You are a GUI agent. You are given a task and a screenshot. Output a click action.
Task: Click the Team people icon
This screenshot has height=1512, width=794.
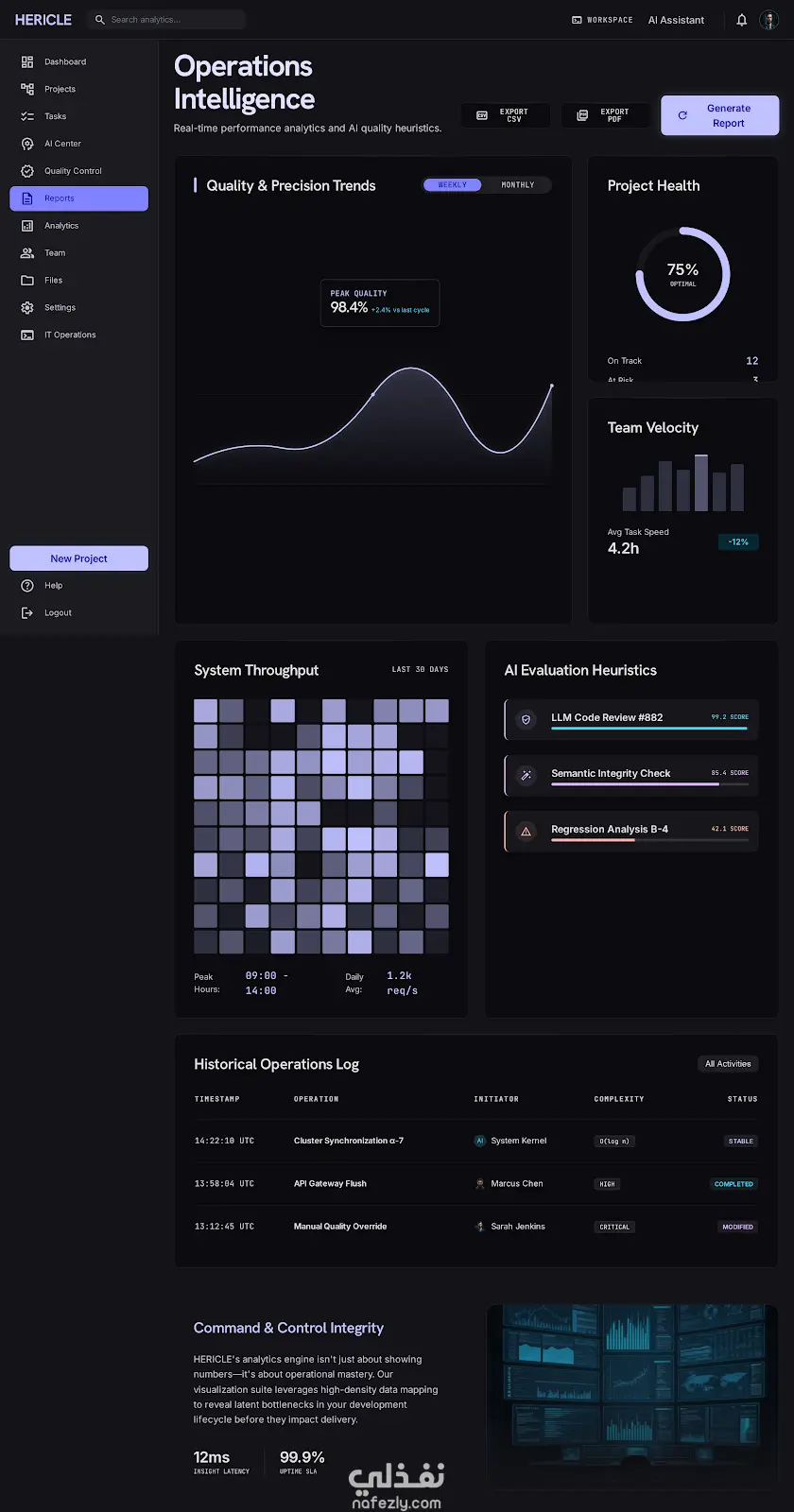click(x=27, y=253)
